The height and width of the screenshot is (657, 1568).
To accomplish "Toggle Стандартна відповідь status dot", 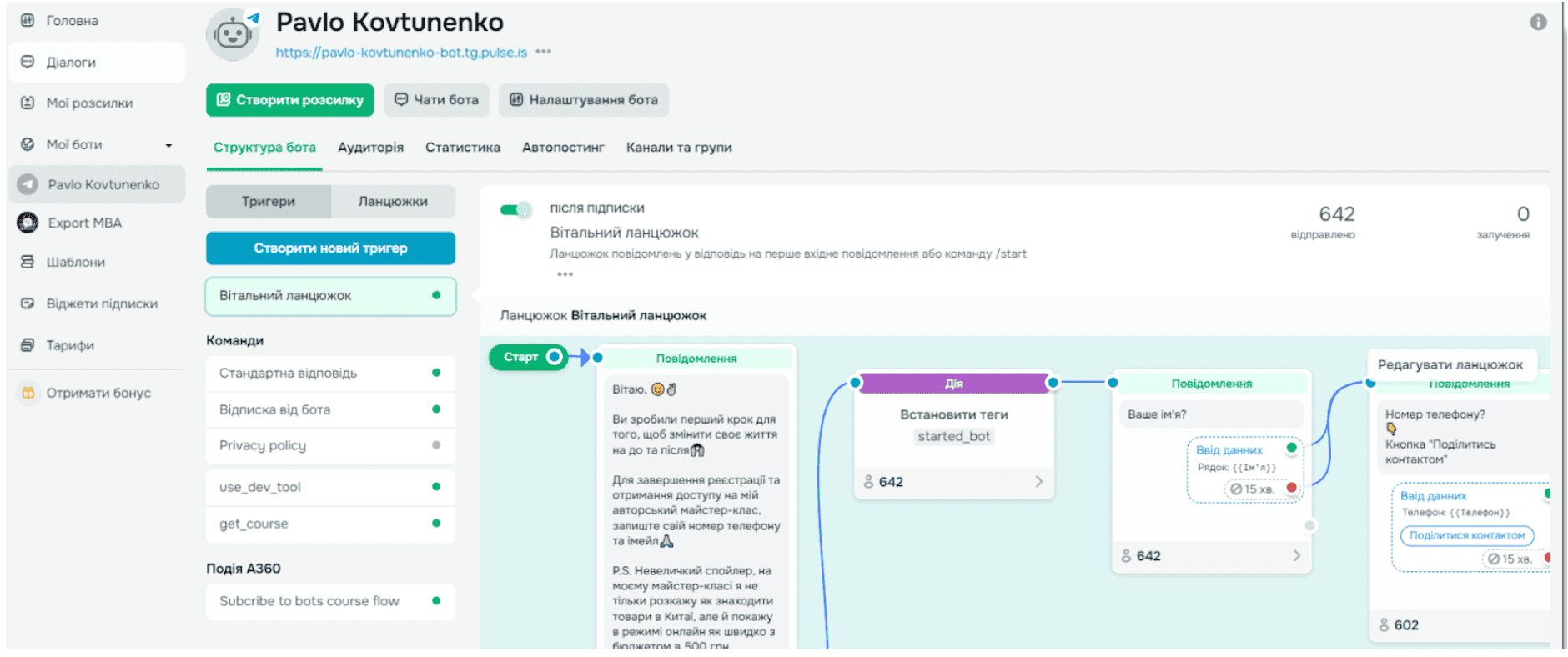I will click(x=436, y=373).
